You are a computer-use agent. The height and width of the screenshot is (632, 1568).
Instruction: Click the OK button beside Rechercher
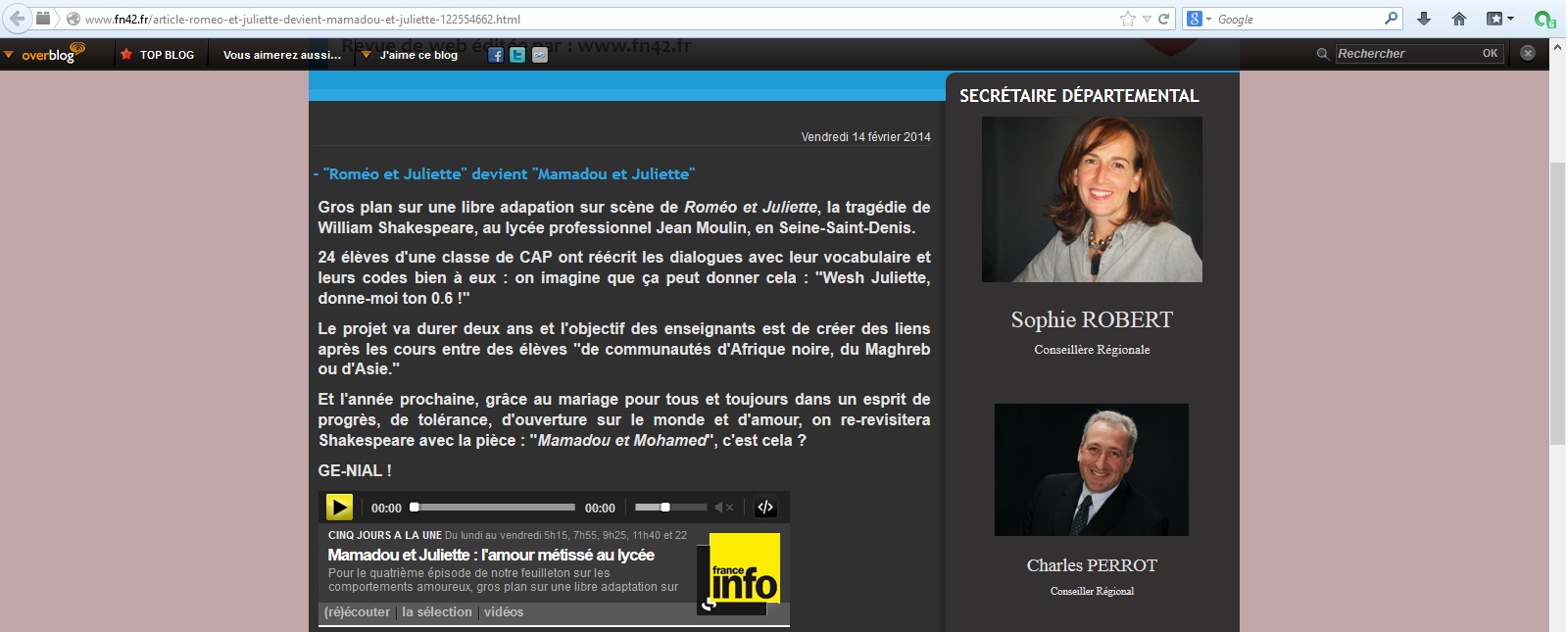[1490, 54]
